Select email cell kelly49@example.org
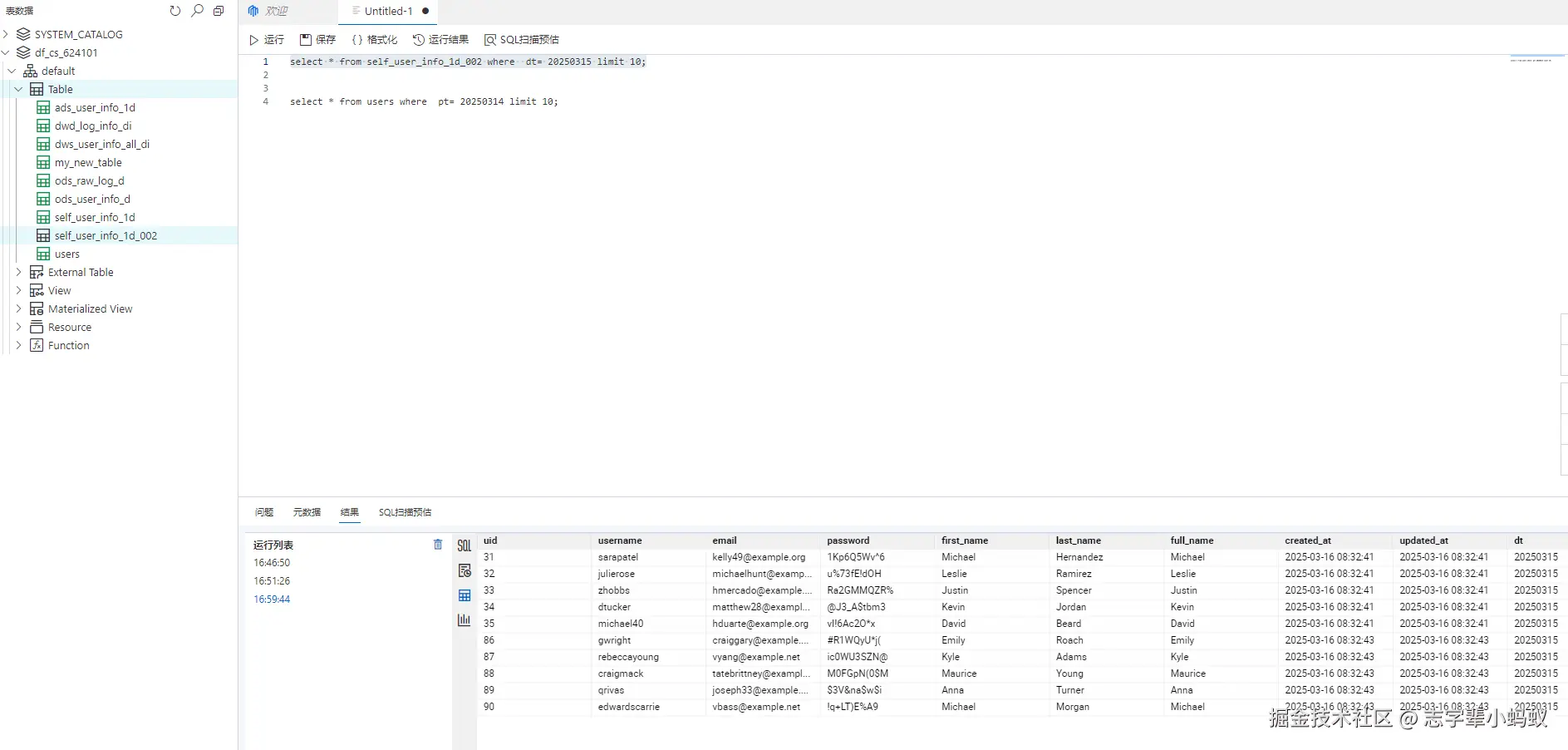This screenshot has height=750, width=1568. pos(759,557)
